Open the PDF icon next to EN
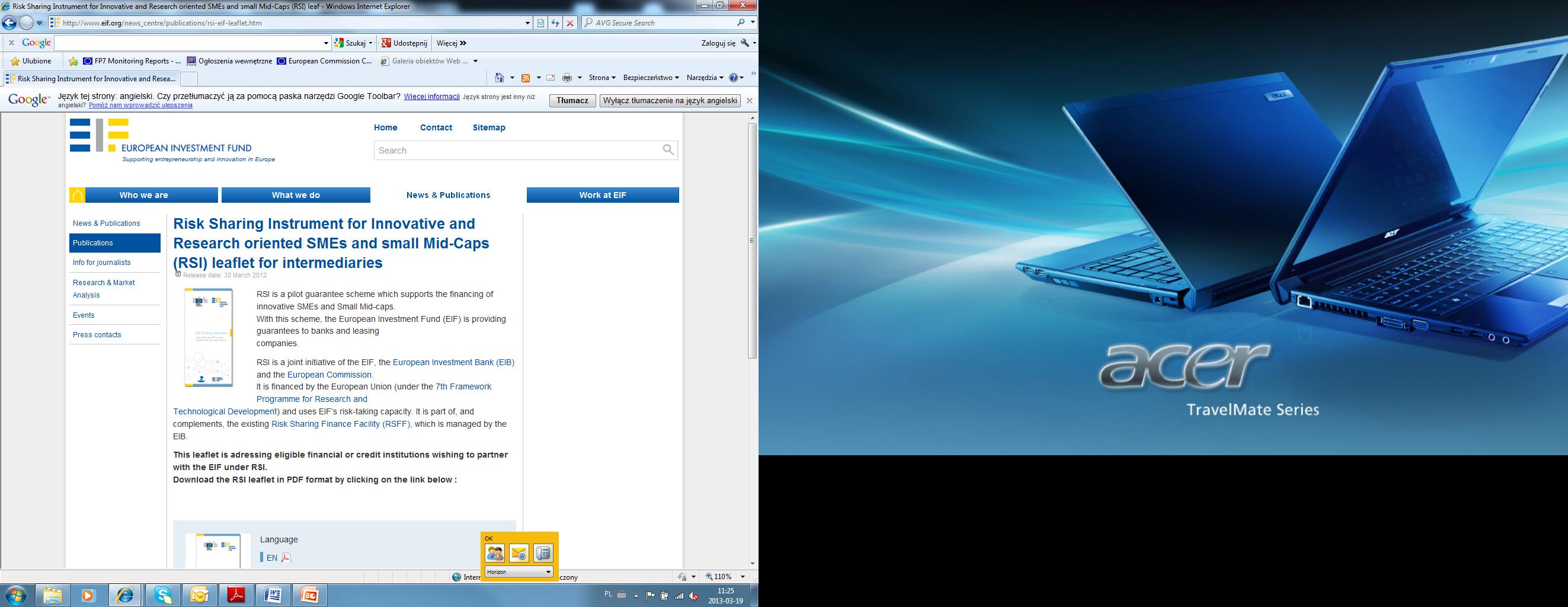The image size is (1568, 607). point(286,558)
